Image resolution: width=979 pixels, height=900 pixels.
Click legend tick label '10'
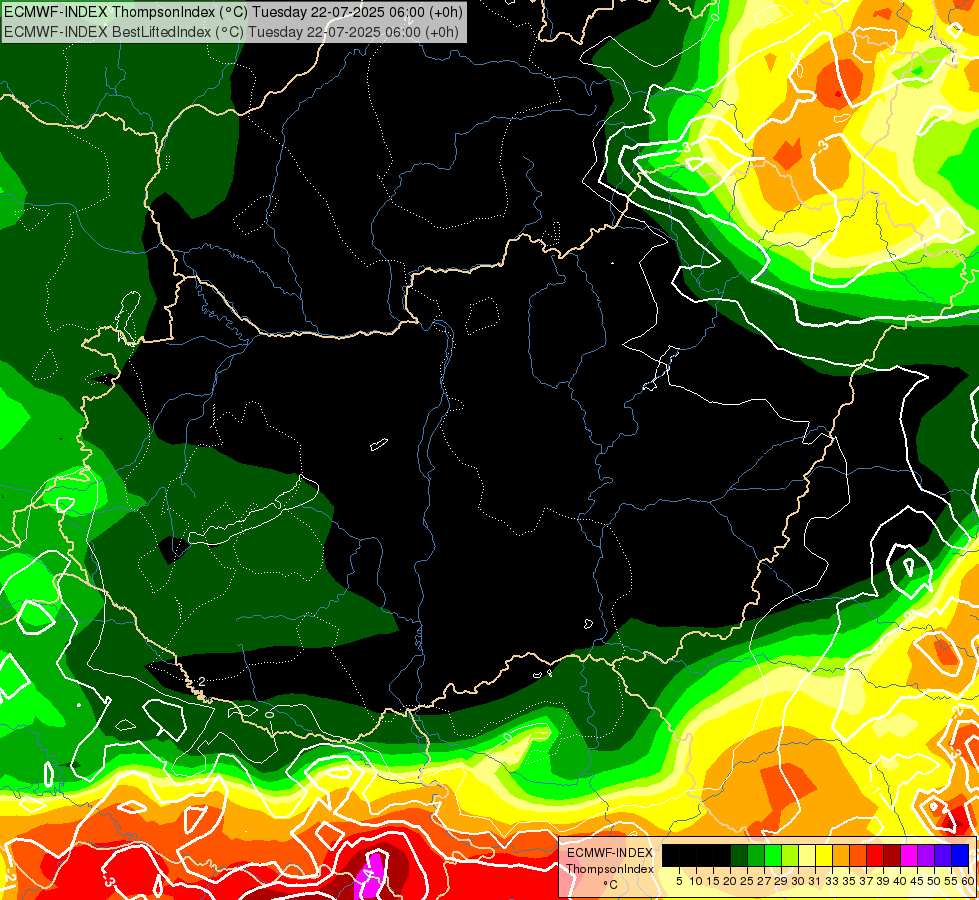(696, 881)
